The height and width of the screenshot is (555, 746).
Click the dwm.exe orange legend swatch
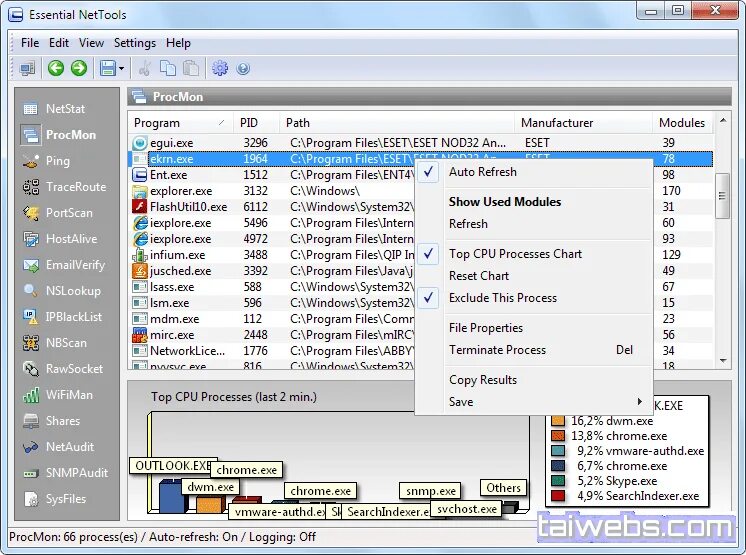558,420
